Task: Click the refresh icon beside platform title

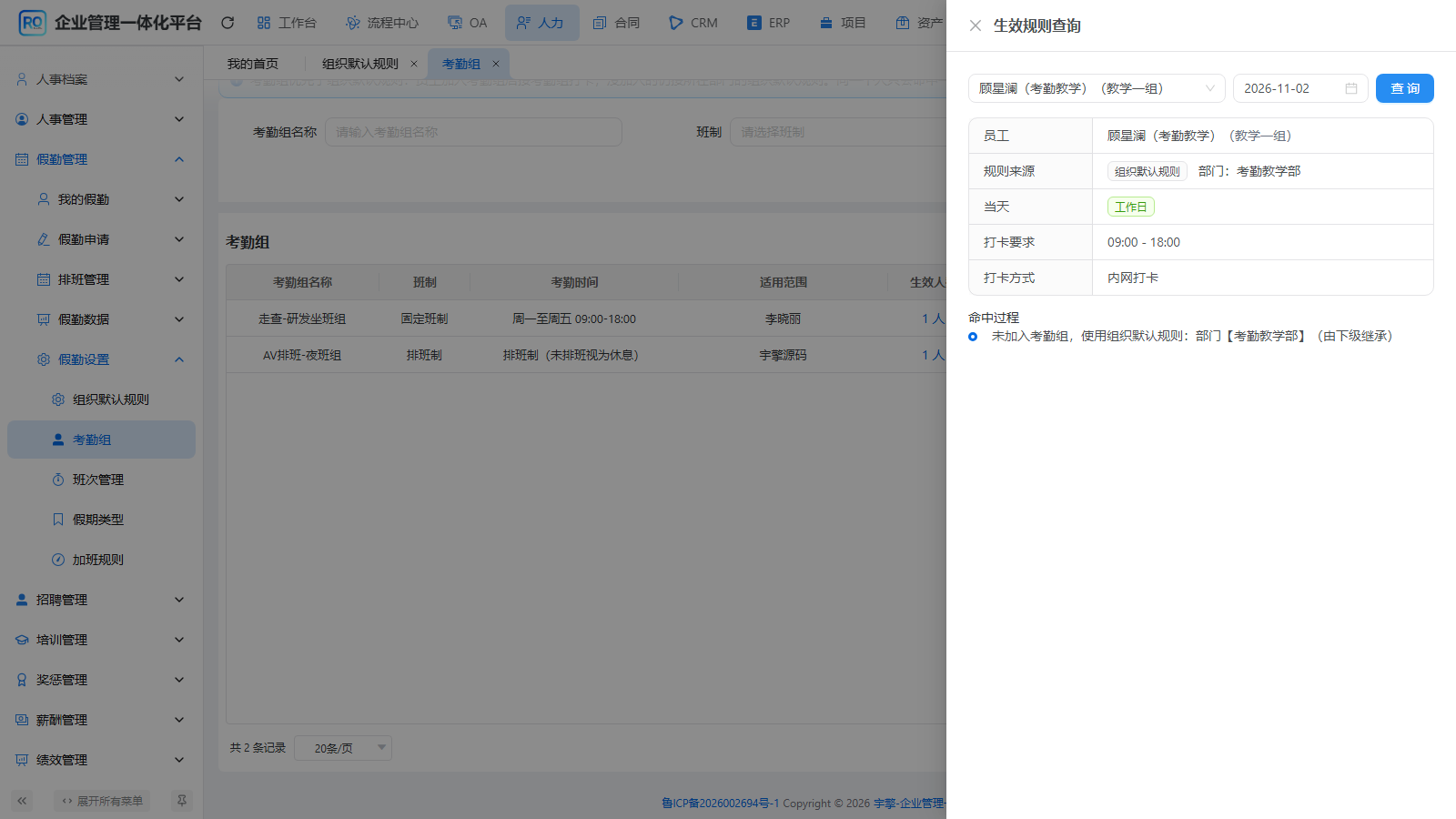Action: point(227,23)
